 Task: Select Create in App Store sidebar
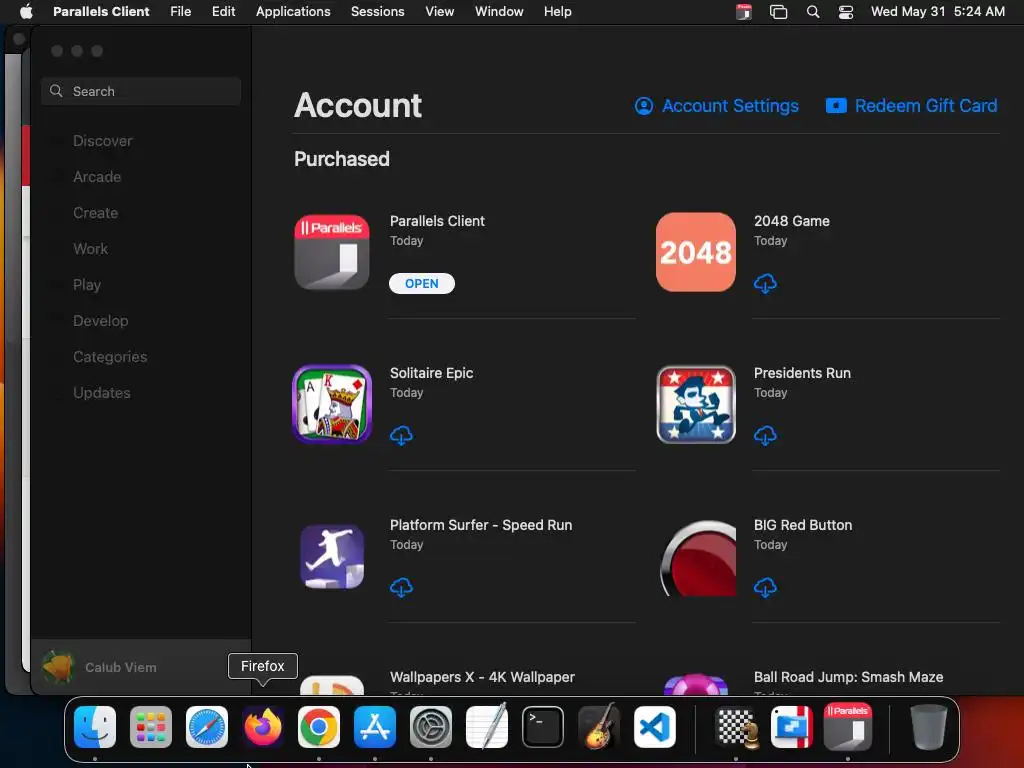click(95, 213)
